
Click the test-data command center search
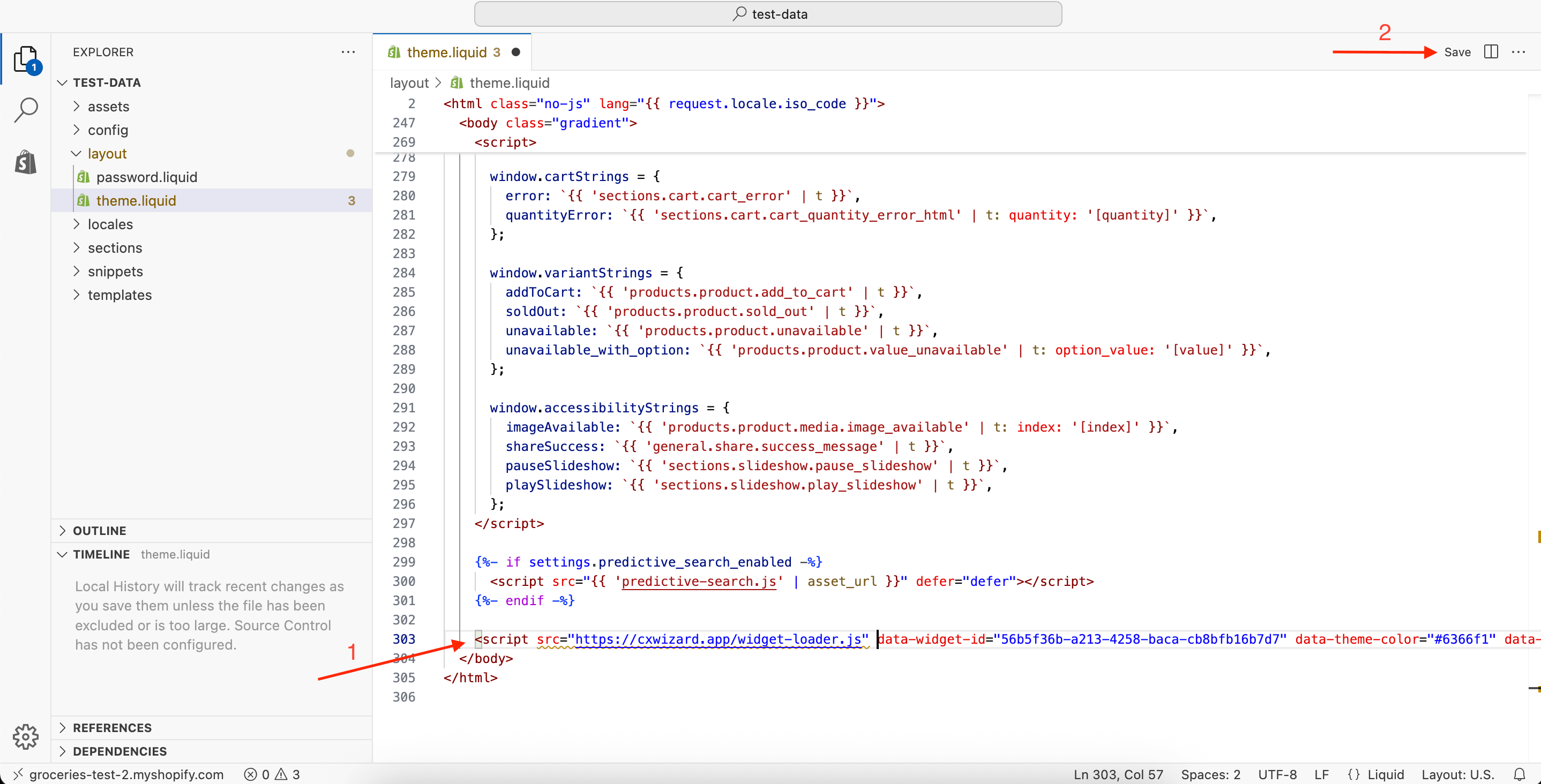click(x=768, y=14)
